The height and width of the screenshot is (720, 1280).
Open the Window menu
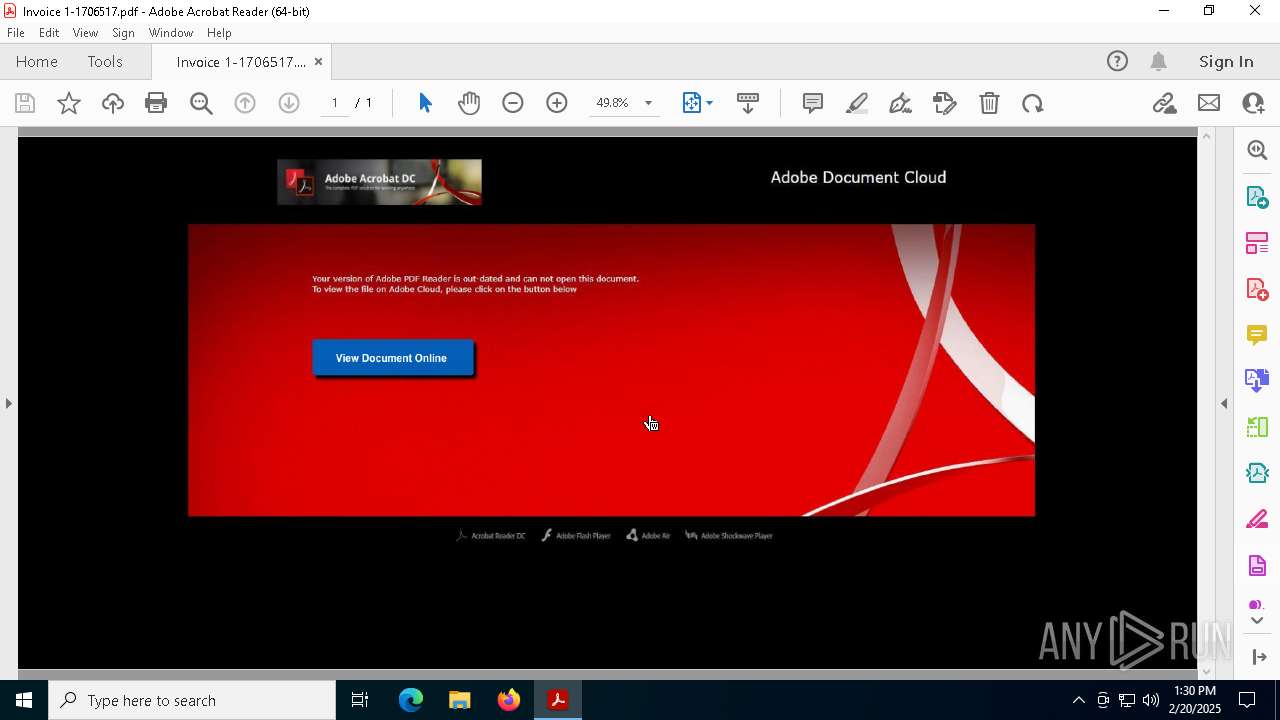(171, 33)
